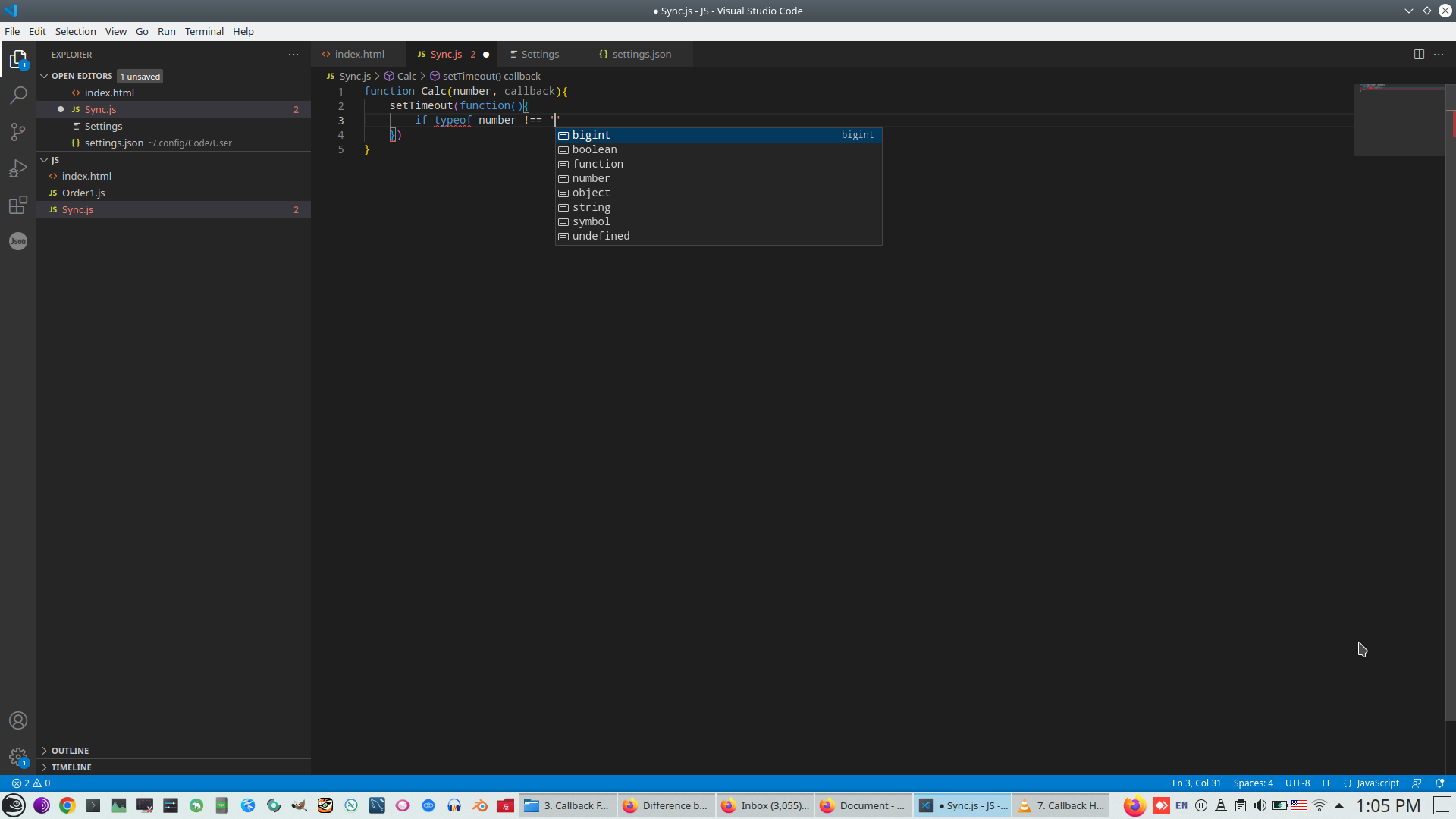The height and width of the screenshot is (819, 1456).
Task: Switch to the settings.json tab
Action: (641, 55)
